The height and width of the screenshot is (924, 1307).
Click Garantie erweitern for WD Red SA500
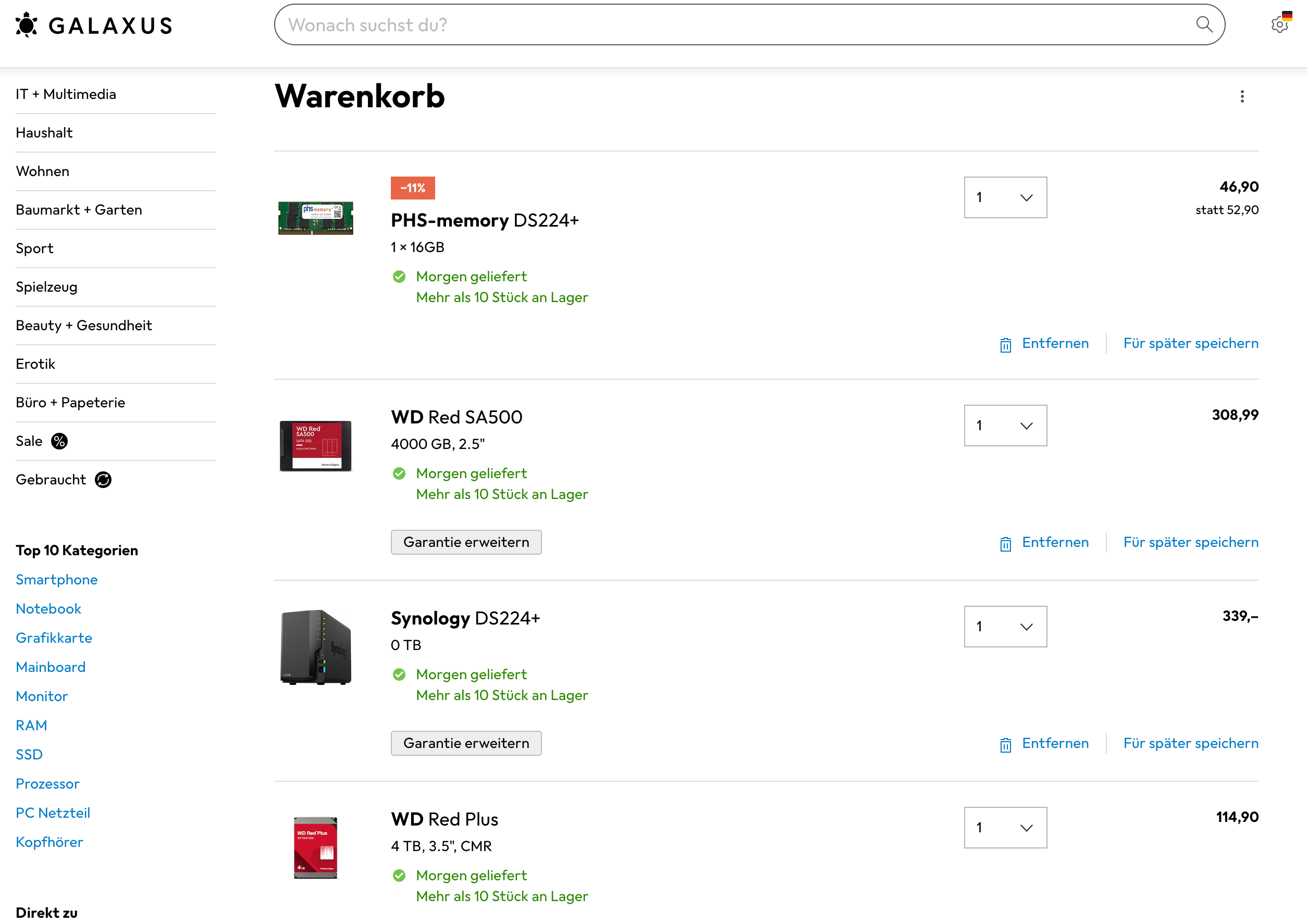[466, 542]
